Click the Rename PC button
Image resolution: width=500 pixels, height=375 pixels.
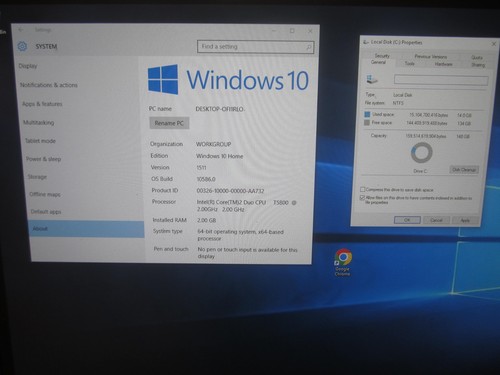(169, 123)
